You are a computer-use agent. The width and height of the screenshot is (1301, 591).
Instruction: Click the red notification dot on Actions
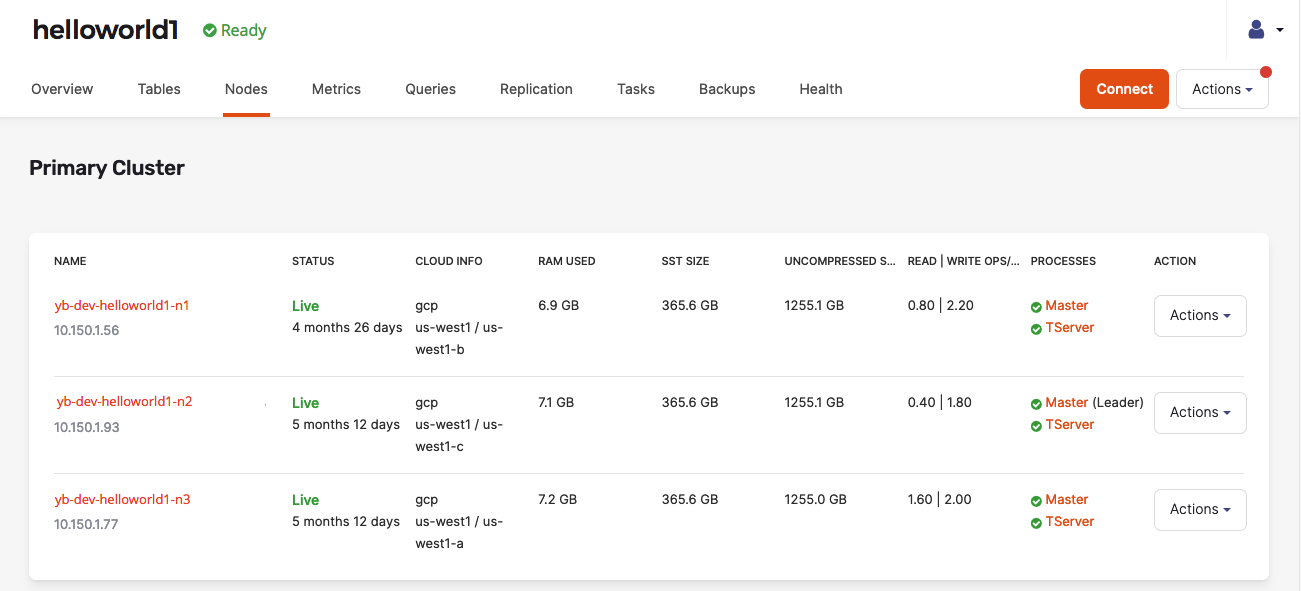pyautogui.click(x=1266, y=72)
